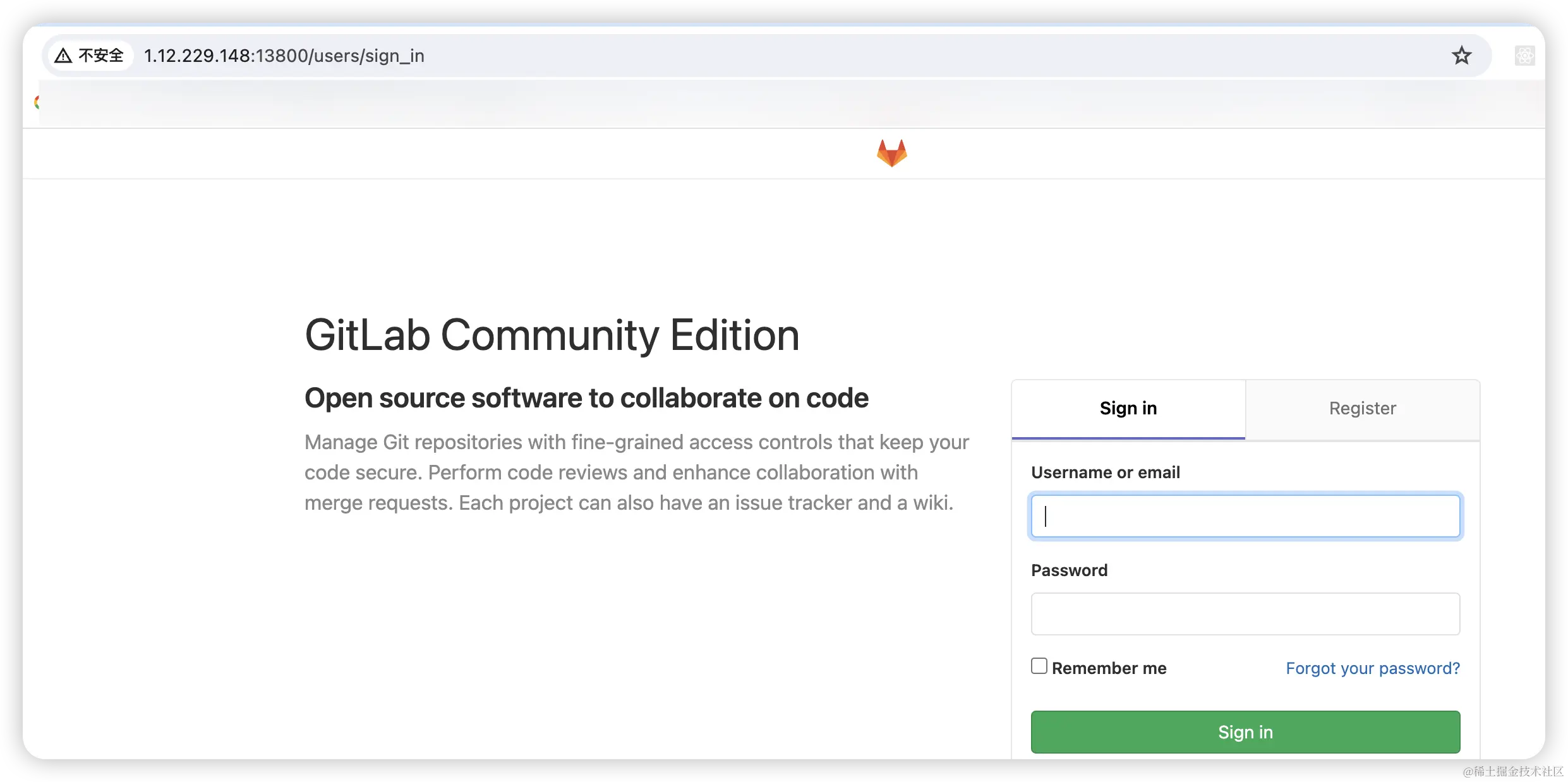Open the React DevTools extension icon
The height and width of the screenshot is (782, 1568).
[1524, 56]
